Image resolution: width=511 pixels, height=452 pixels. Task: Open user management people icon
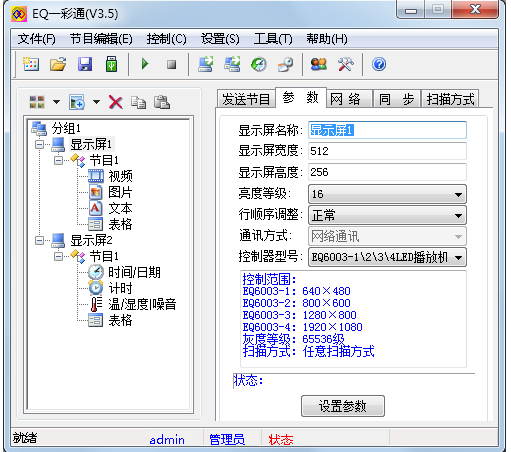point(319,64)
